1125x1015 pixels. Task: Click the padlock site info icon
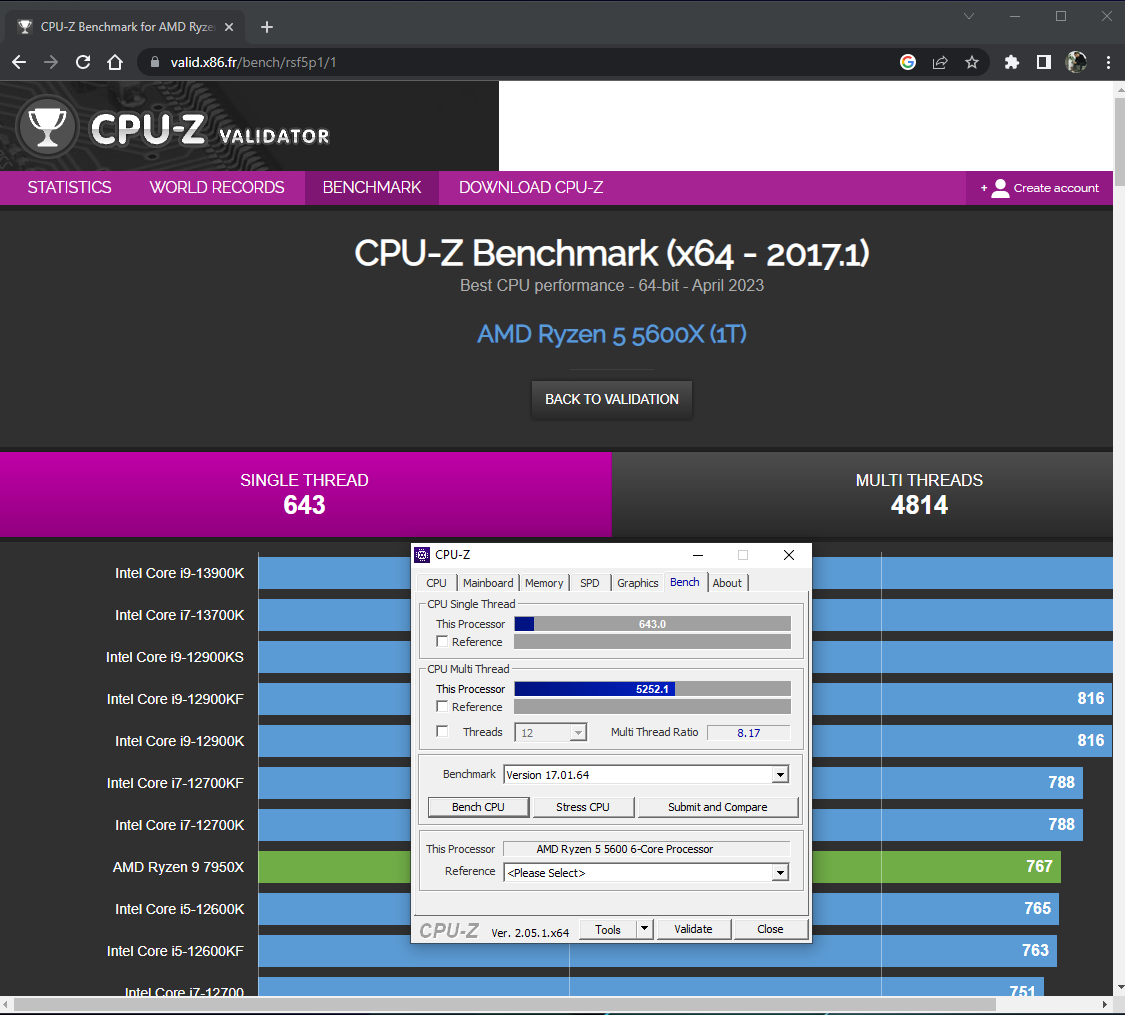click(154, 62)
